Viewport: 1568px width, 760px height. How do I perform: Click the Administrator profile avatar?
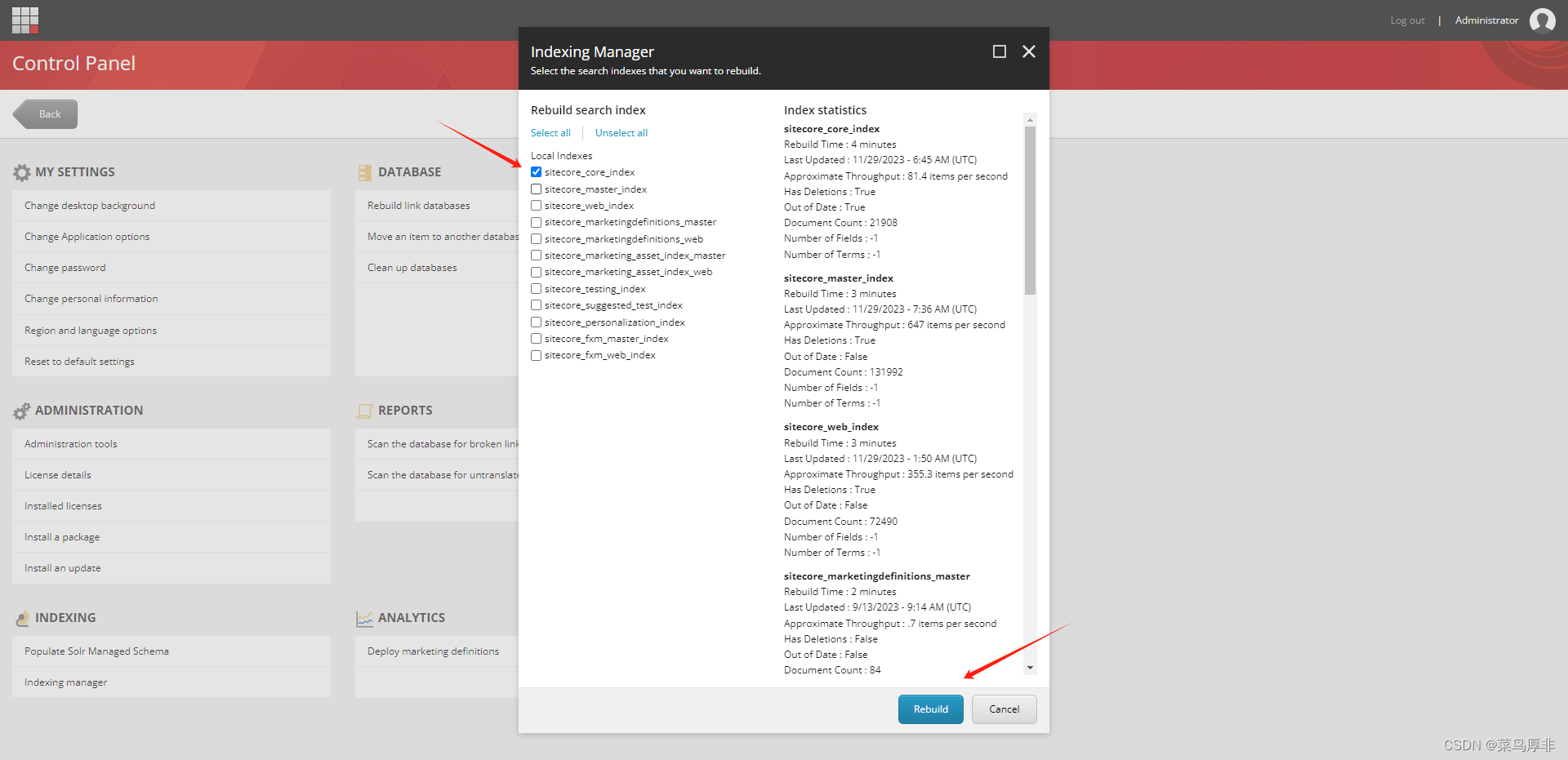pyautogui.click(x=1542, y=20)
